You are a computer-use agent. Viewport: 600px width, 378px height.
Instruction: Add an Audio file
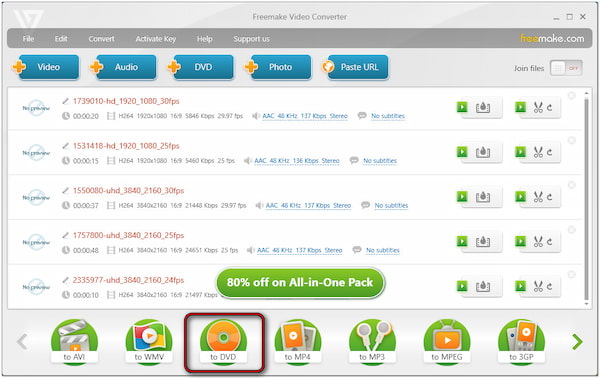click(x=123, y=67)
